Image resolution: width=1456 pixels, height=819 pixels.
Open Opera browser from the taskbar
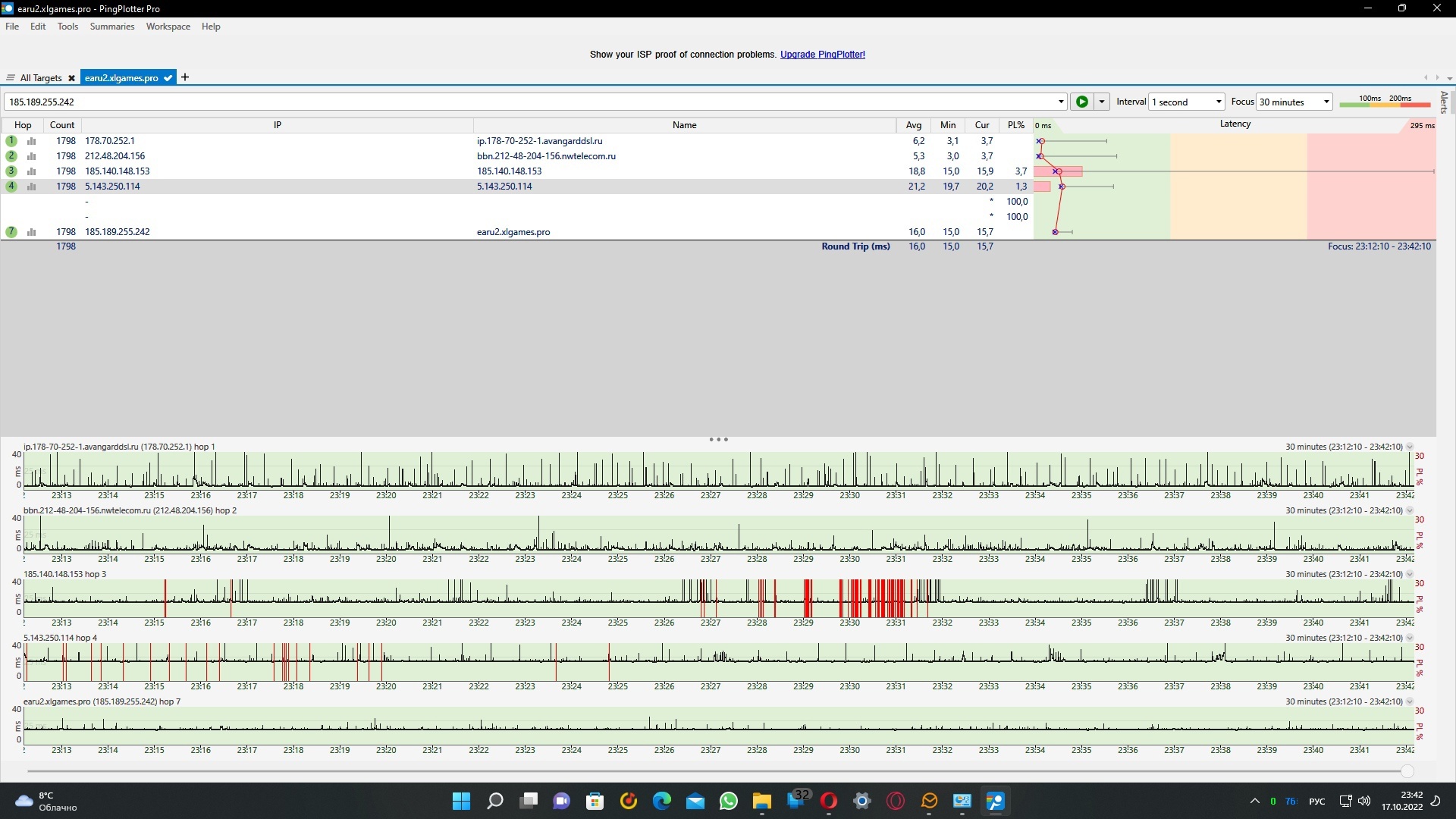coord(828,801)
